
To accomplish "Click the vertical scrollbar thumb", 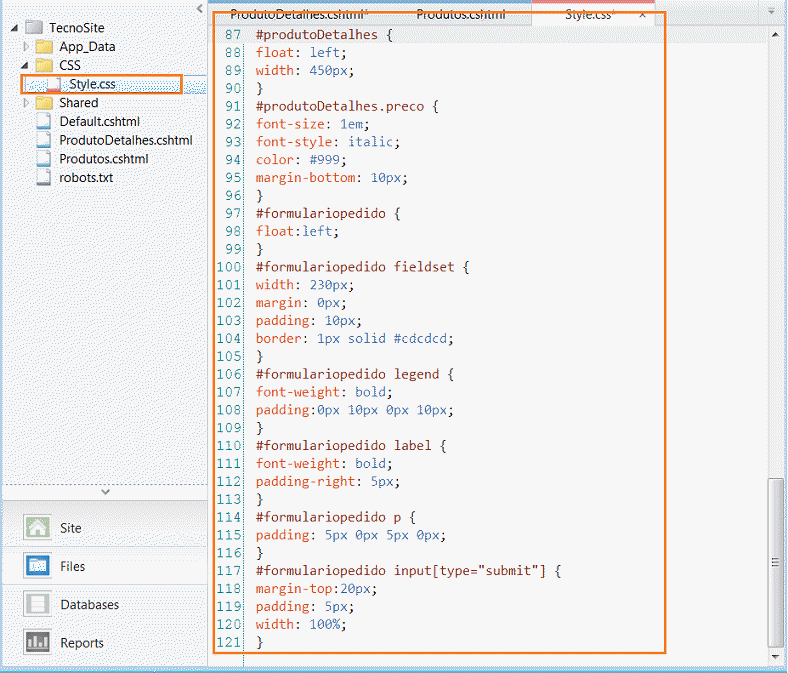I will click(x=775, y=563).
